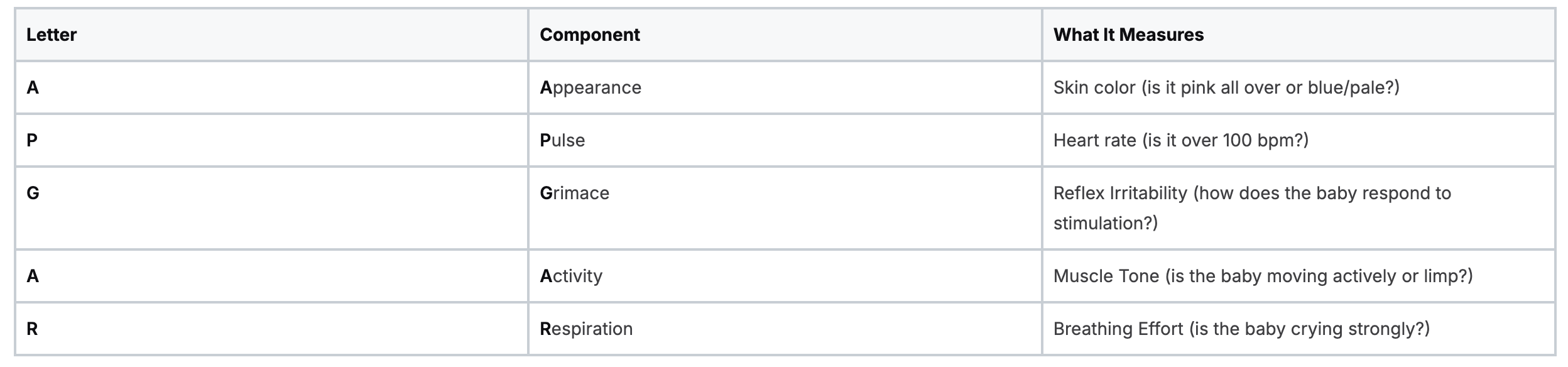This screenshot has width=1568, height=367.
Task: Click the "100 bpm?)" text in Pulse row
Action: coord(1265,140)
